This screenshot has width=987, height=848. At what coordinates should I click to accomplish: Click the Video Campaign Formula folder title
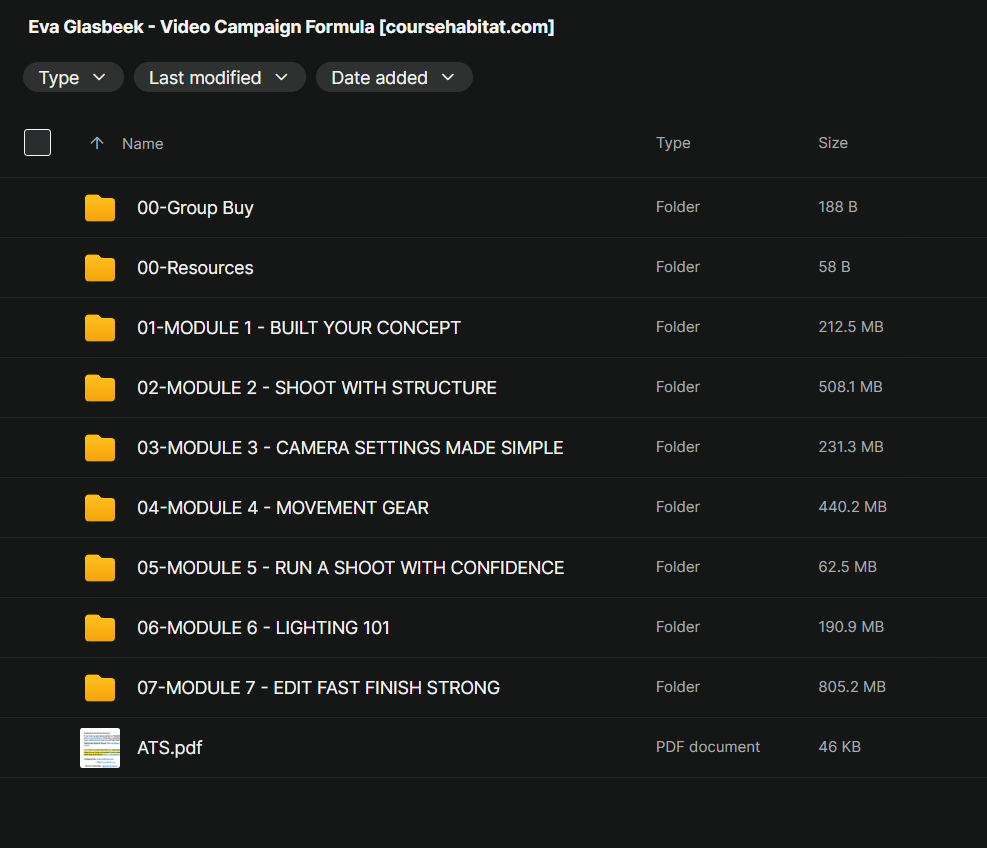click(x=291, y=26)
